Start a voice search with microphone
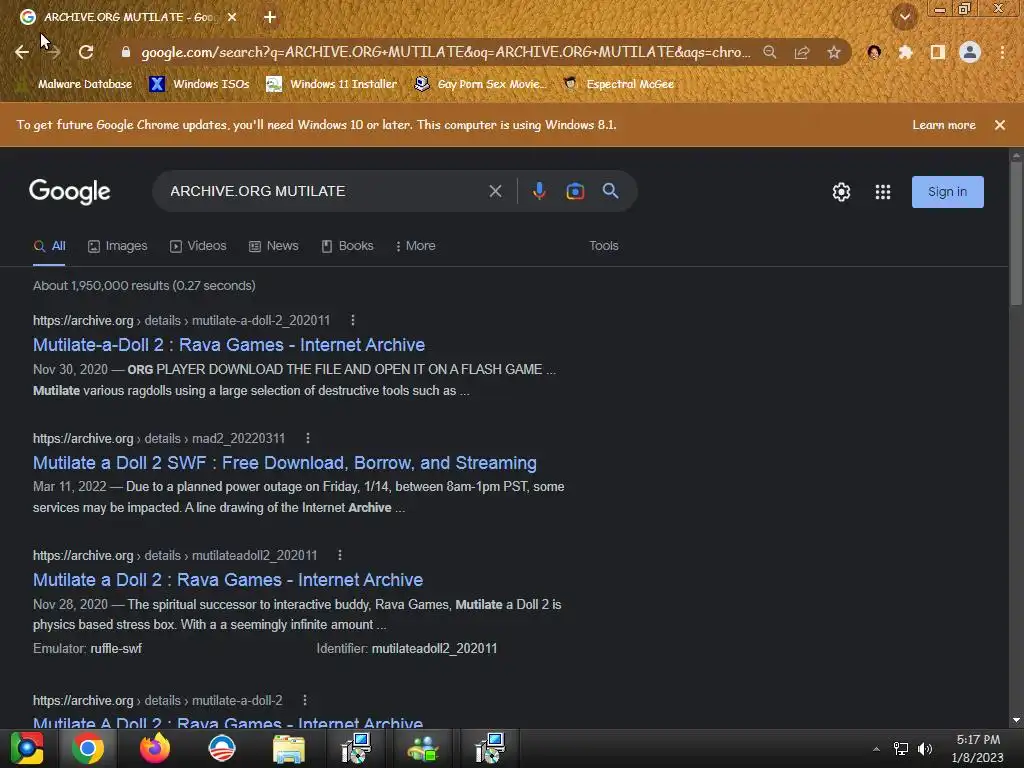This screenshot has width=1024, height=768. point(539,191)
